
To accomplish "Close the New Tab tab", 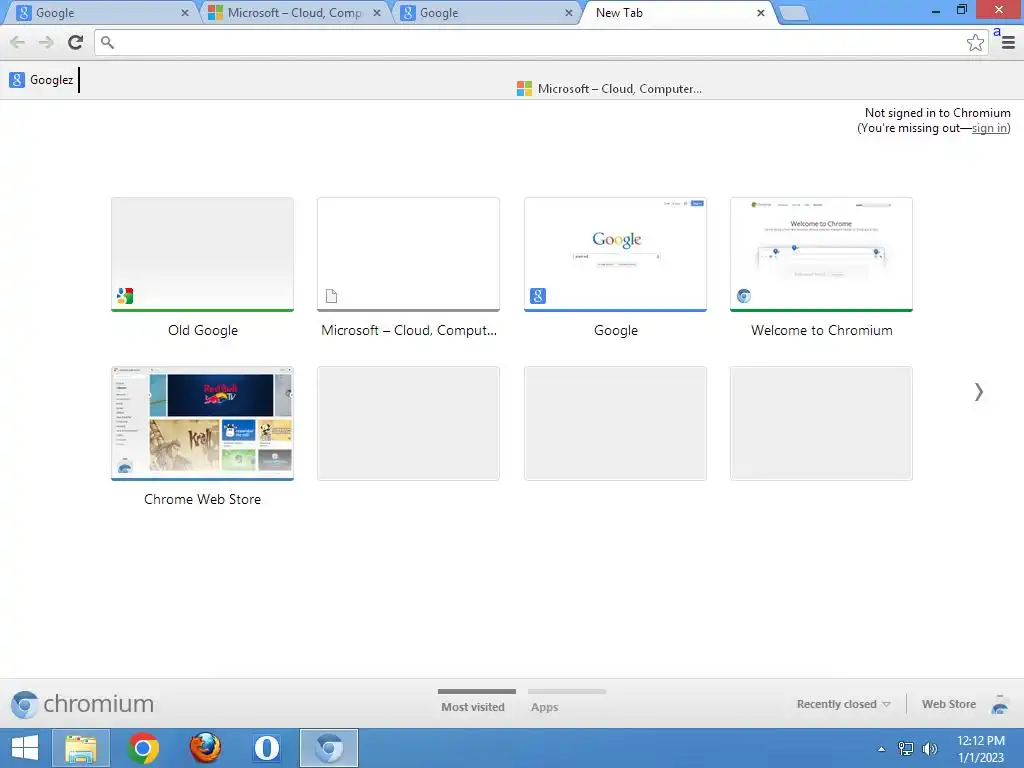I will (x=761, y=13).
